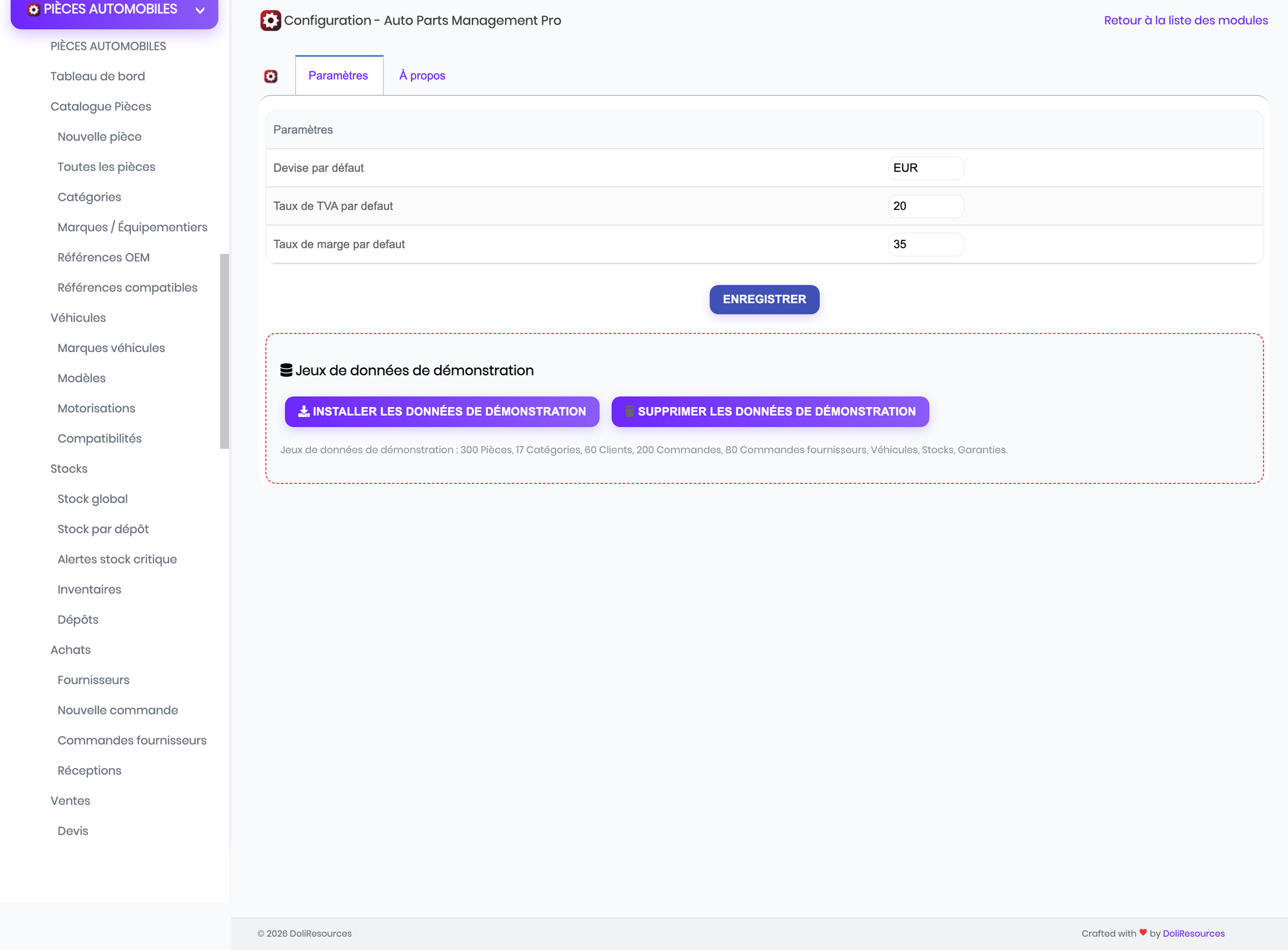This screenshot has width=1288, height=950.
Task: Click the Taux de marge par defaut label
Action: coord(339,244)
